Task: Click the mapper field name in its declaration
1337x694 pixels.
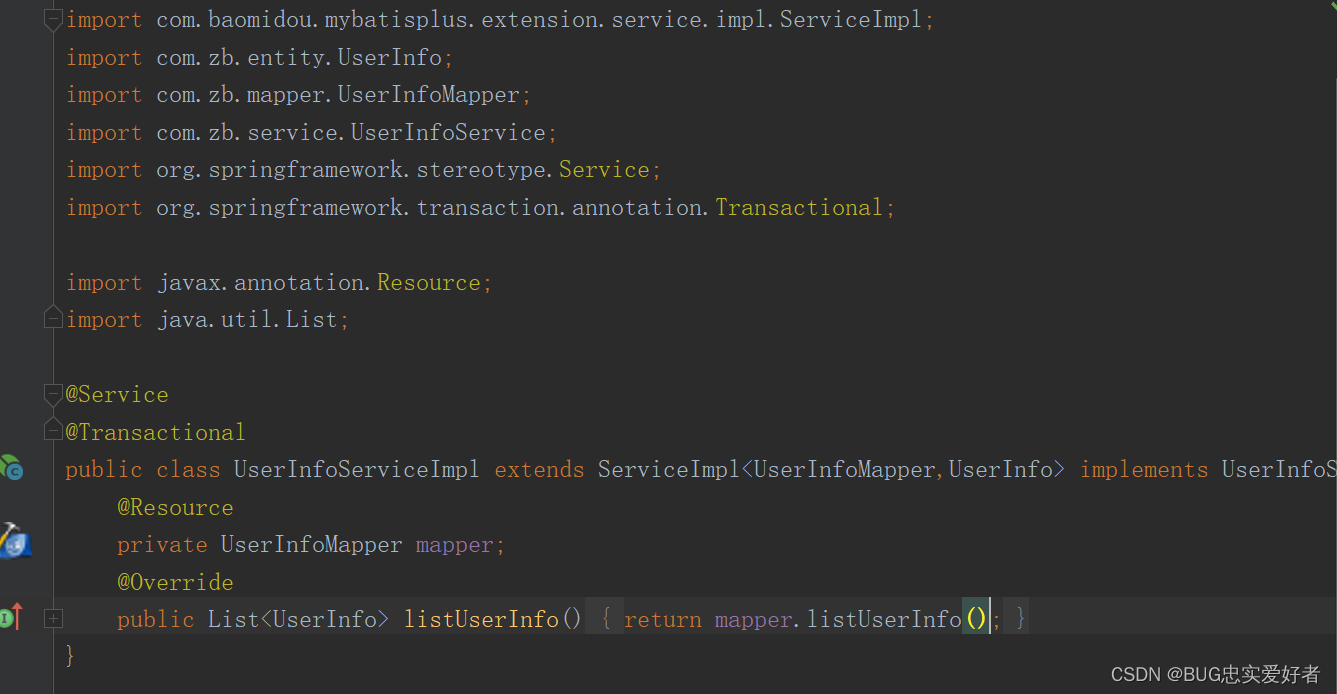Action: [455, 545]
